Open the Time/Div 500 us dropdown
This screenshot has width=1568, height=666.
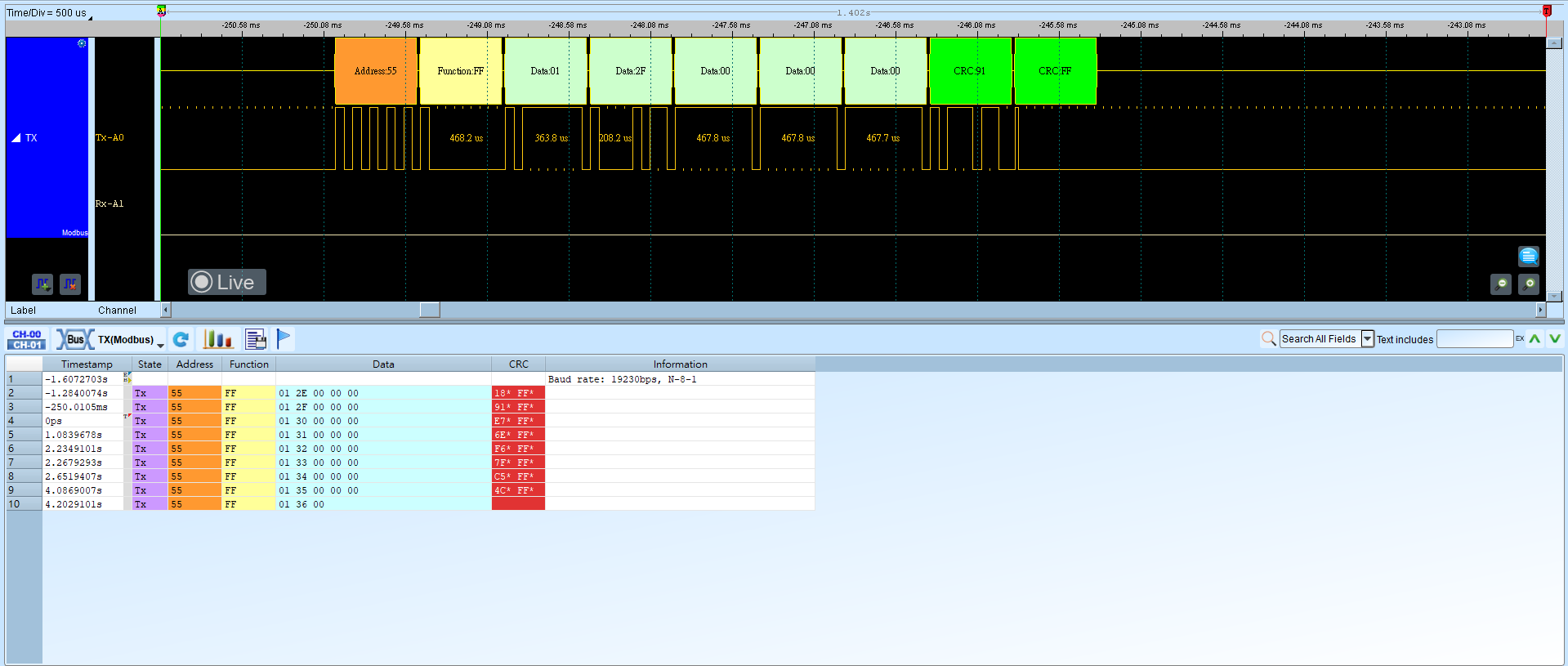[x=50, y=13]
